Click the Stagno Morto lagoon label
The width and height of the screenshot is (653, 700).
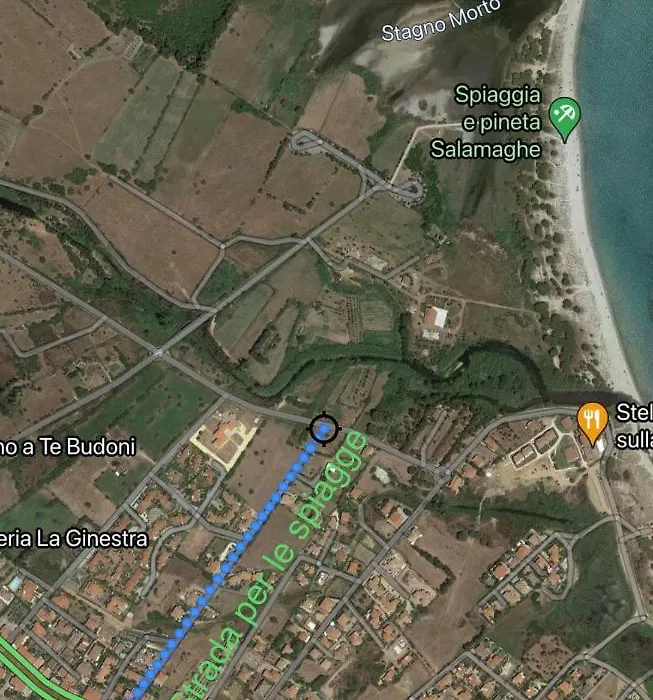click(441, 21)
